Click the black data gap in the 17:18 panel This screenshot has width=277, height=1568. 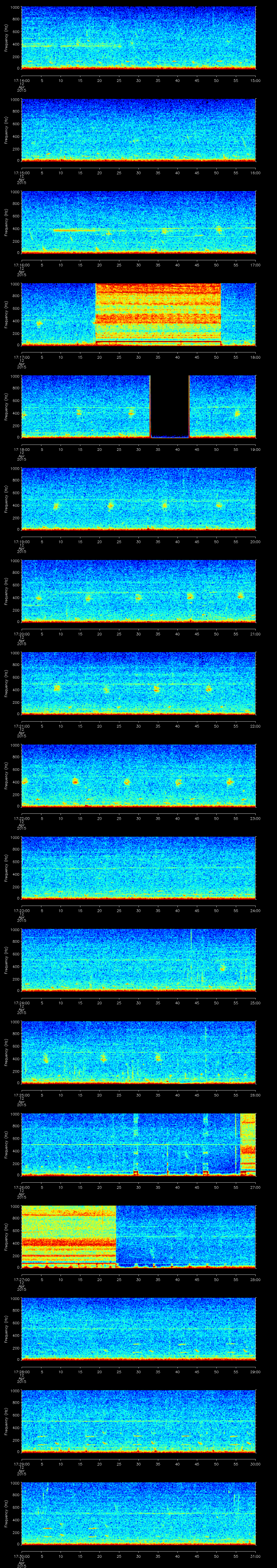170,407
